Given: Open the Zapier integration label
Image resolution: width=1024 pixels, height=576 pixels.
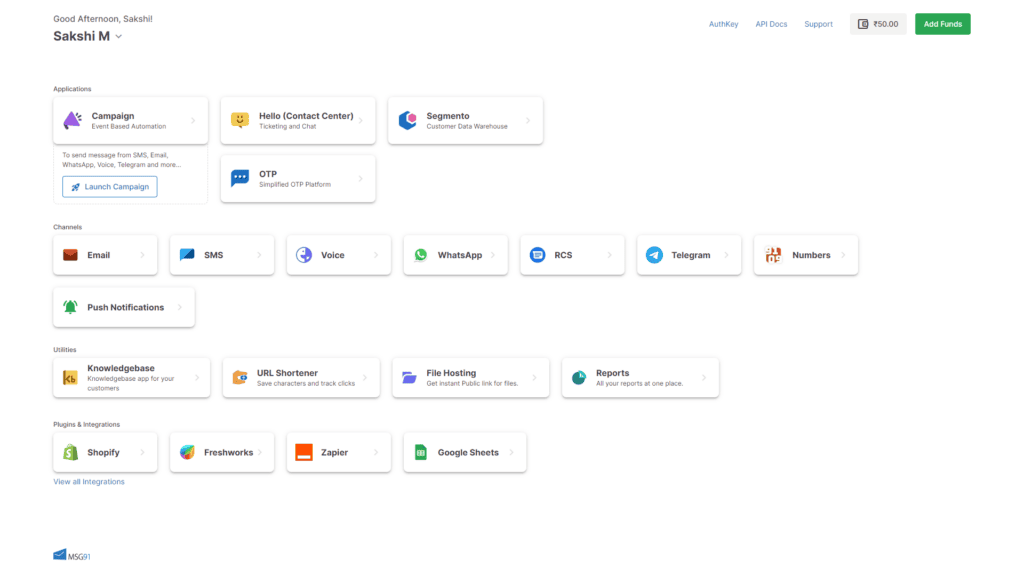Looking at the screenshot, I should 334,452.
